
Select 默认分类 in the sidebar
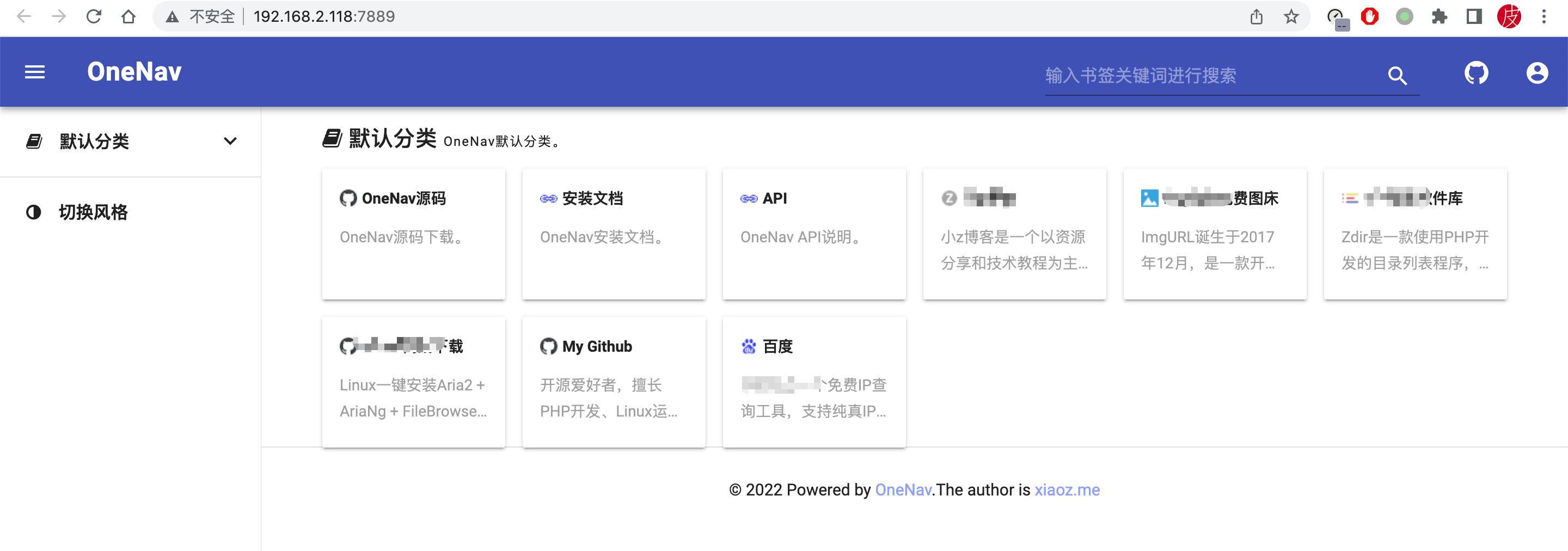pos(94,141)
